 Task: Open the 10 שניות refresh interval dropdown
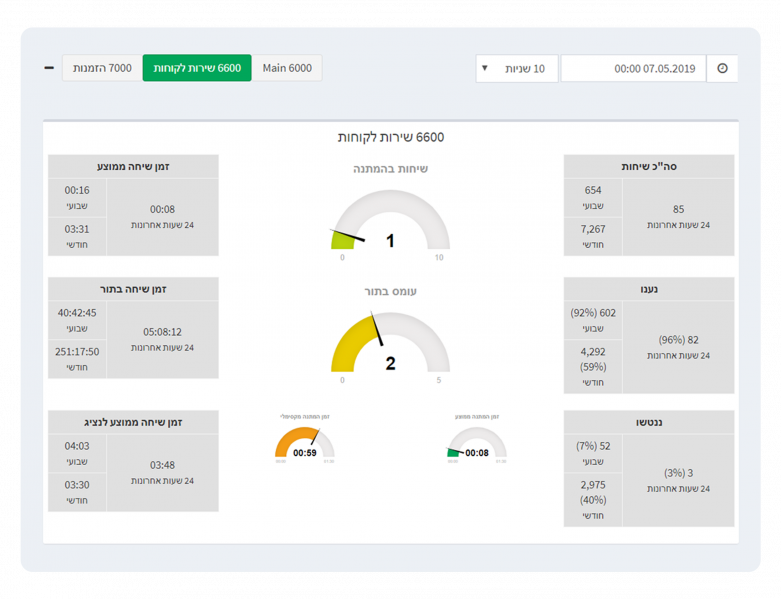point(517,69)
